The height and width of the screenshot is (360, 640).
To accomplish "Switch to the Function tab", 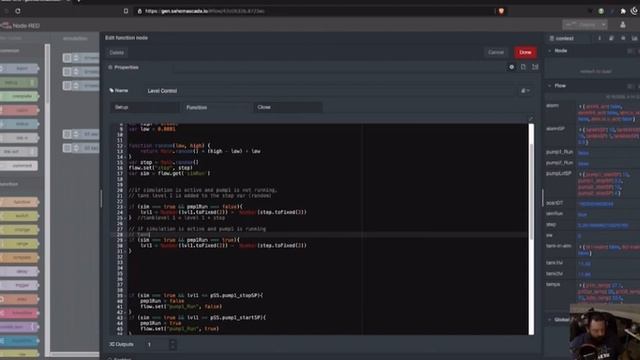I will 216,107.
